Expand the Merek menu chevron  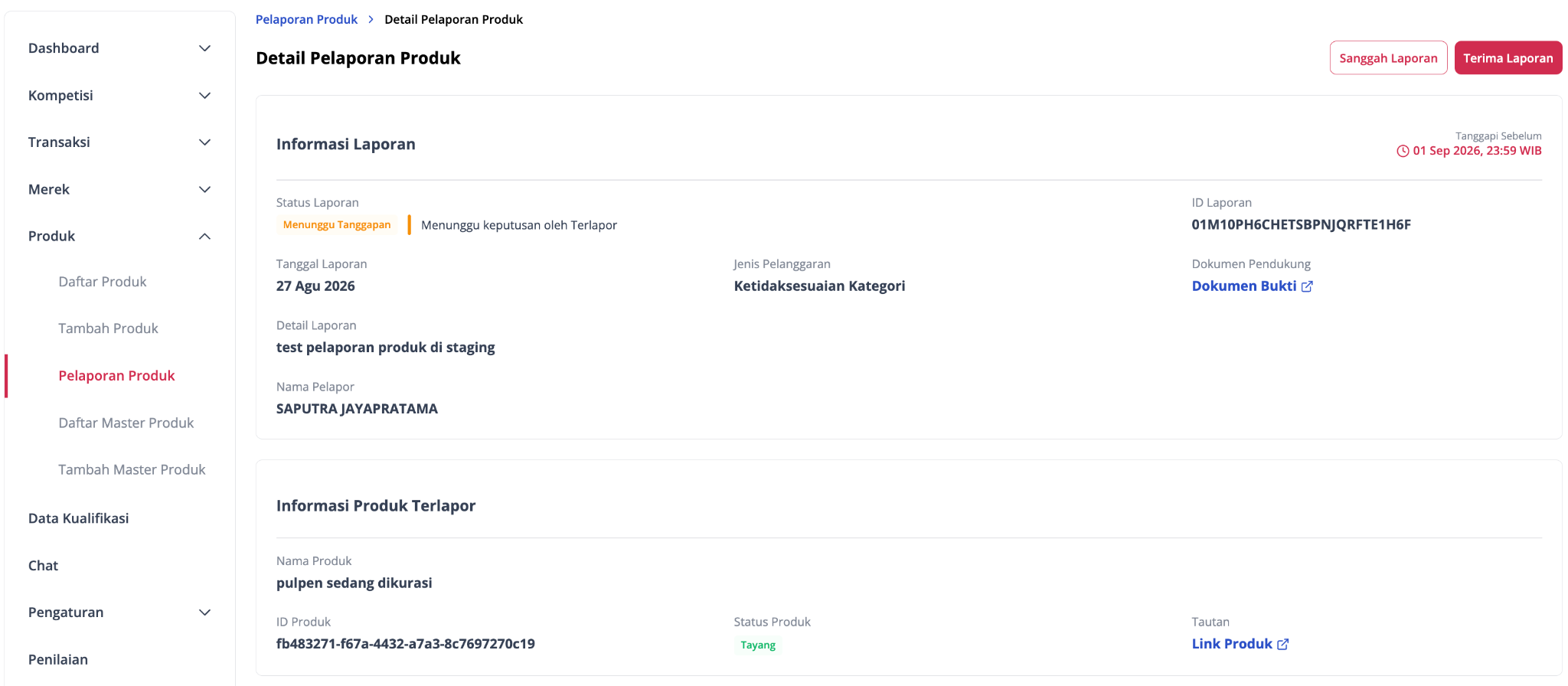click(x=204, y=189)
